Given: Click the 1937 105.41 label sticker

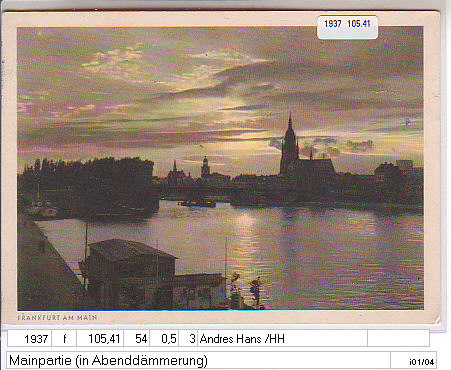Looking at the screenshot, I should point(347,27).
